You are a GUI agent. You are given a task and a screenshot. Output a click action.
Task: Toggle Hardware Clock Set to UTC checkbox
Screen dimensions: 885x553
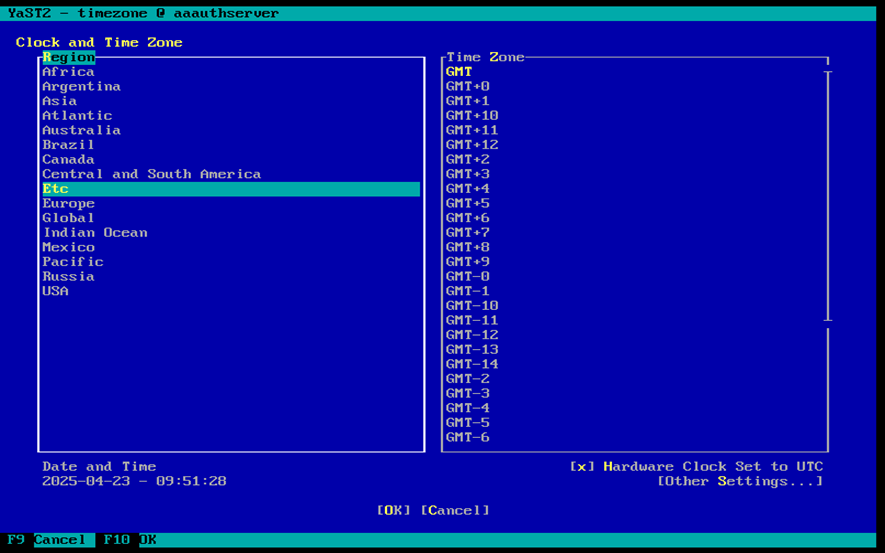696,467
